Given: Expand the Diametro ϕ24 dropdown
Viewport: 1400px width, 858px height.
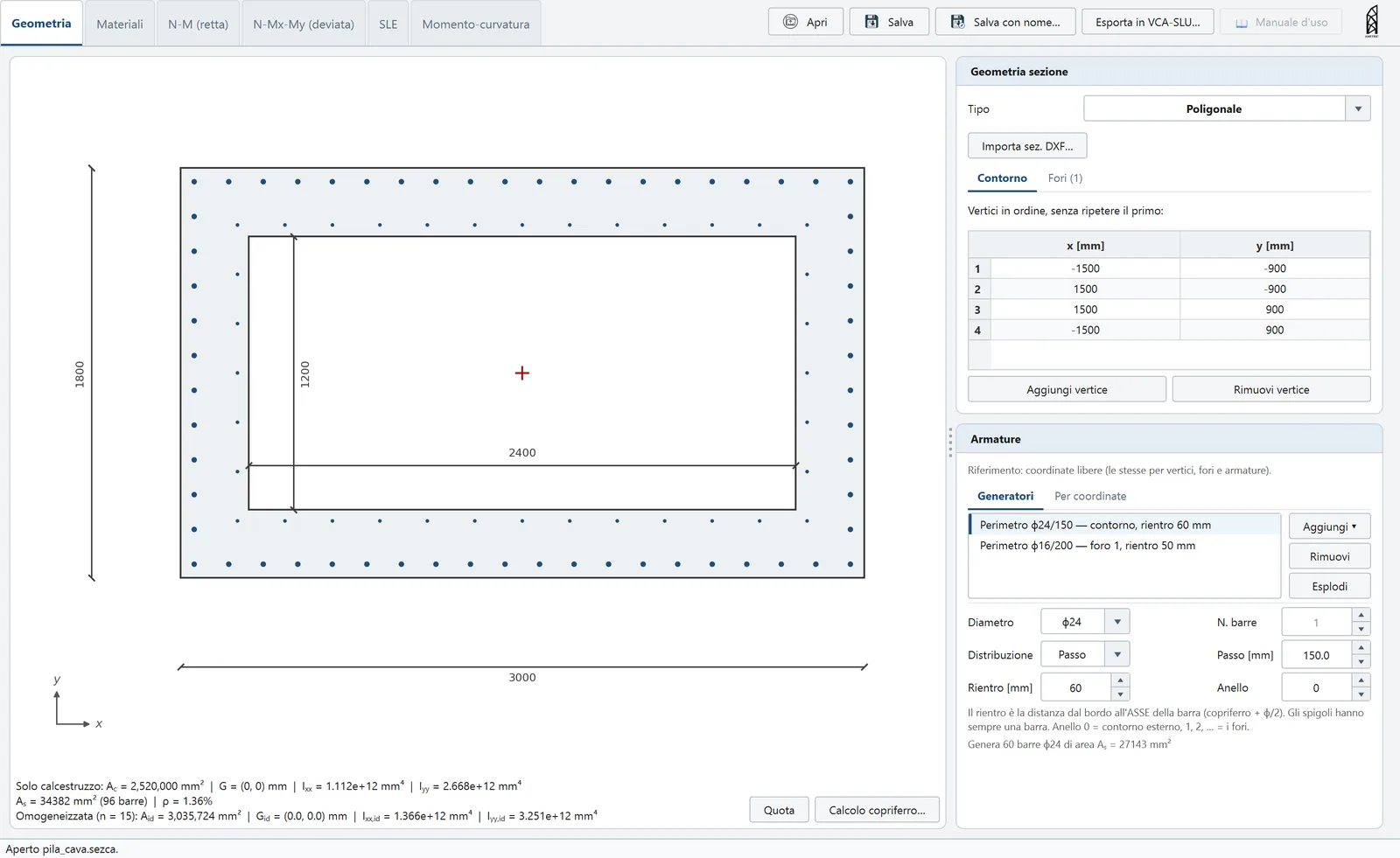Looking at the screenshot, I should (1117, 622).
